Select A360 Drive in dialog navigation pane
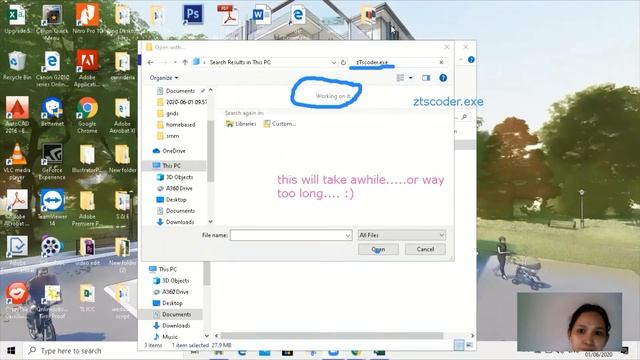 click(x=175, y=188)
